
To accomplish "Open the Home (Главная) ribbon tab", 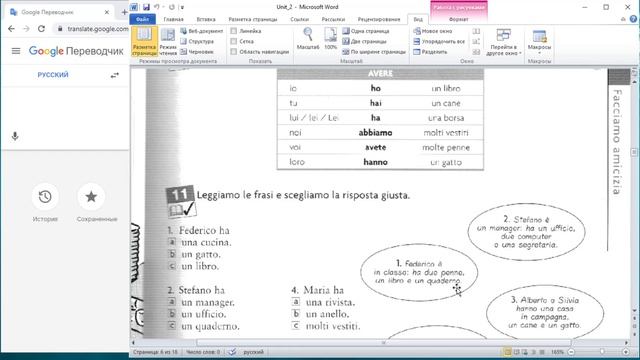I will point(173,19).
